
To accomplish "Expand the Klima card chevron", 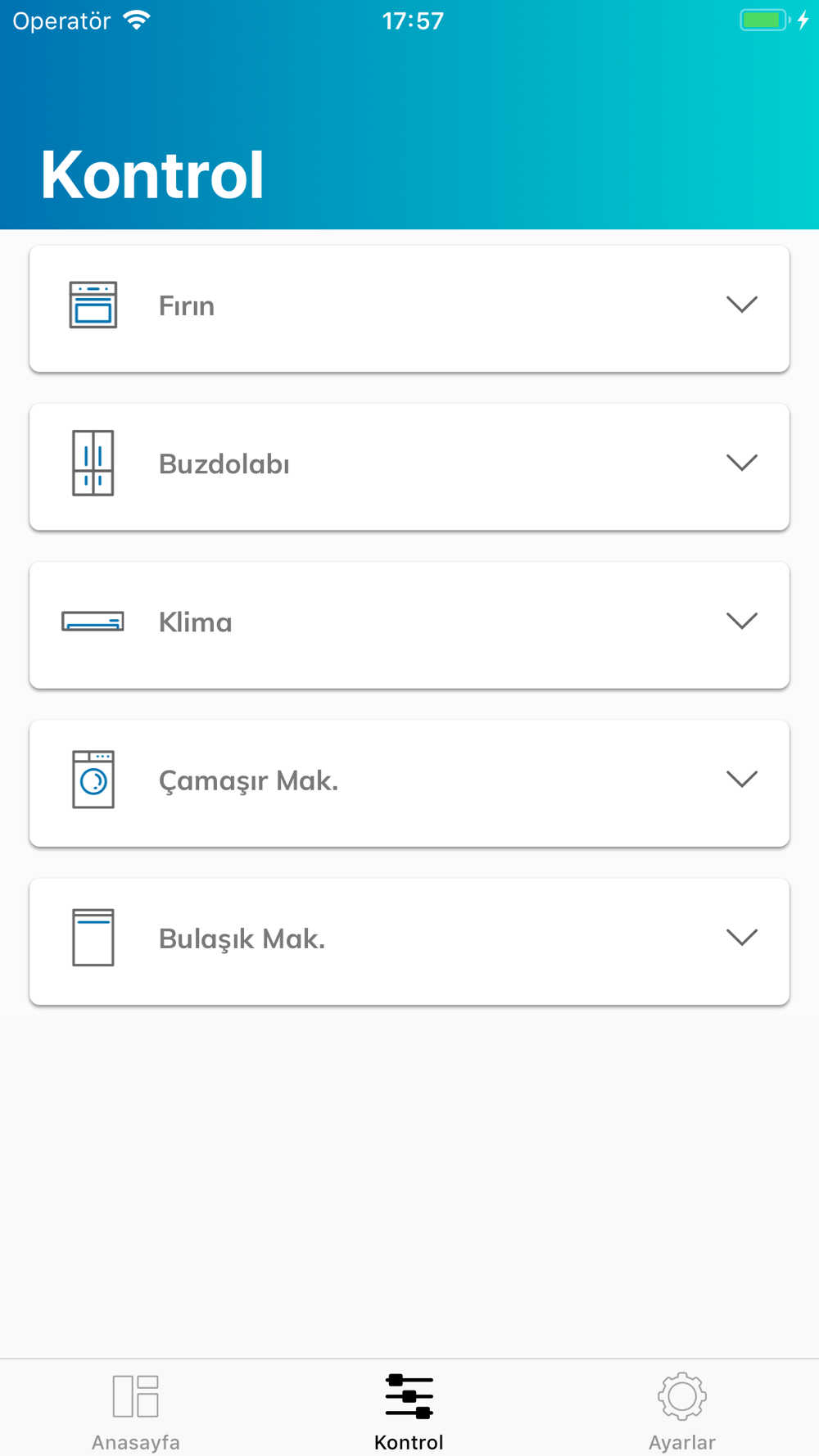I will point(742,621).
